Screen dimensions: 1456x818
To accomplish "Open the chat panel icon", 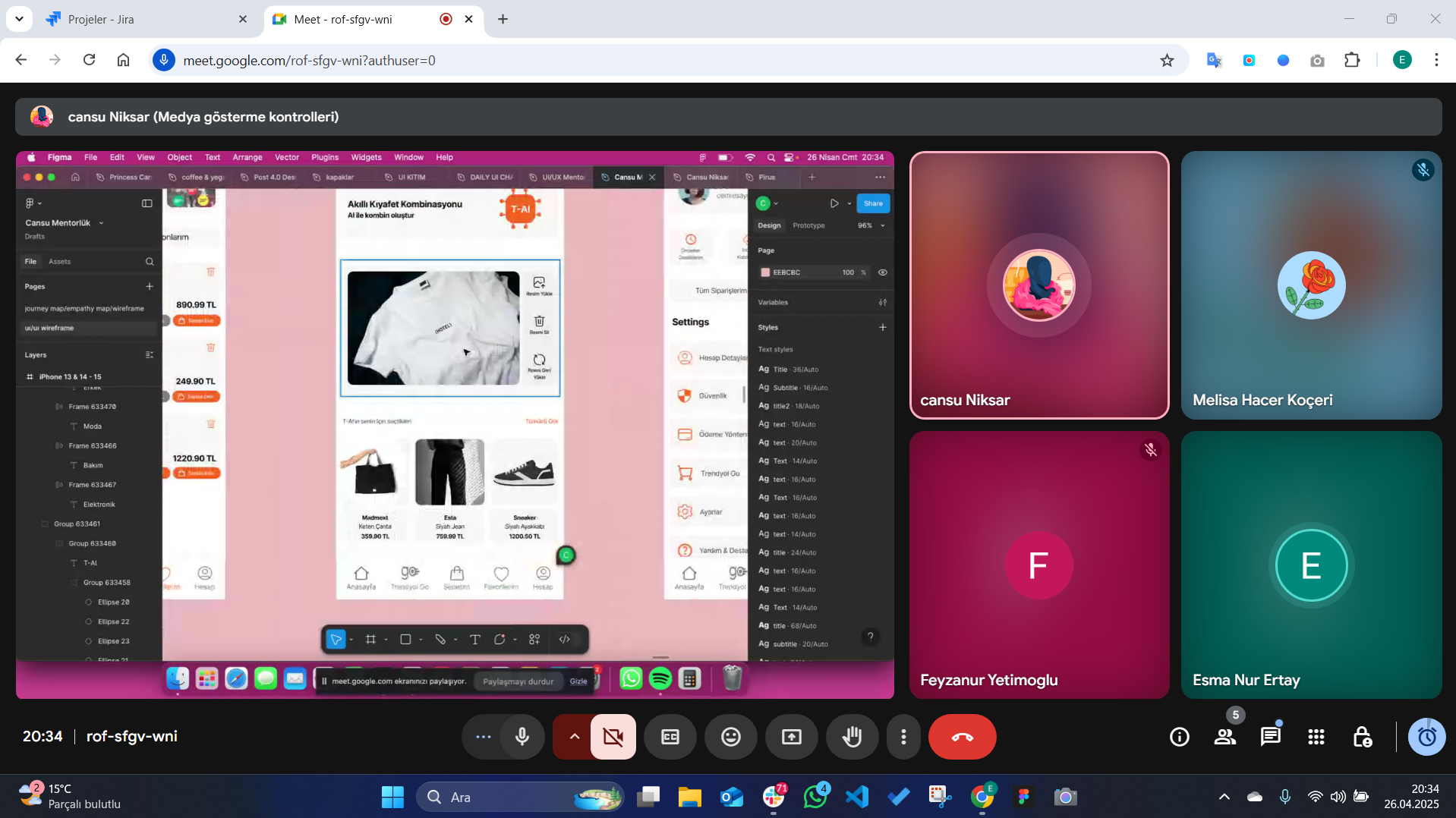I will [1270, 736].
